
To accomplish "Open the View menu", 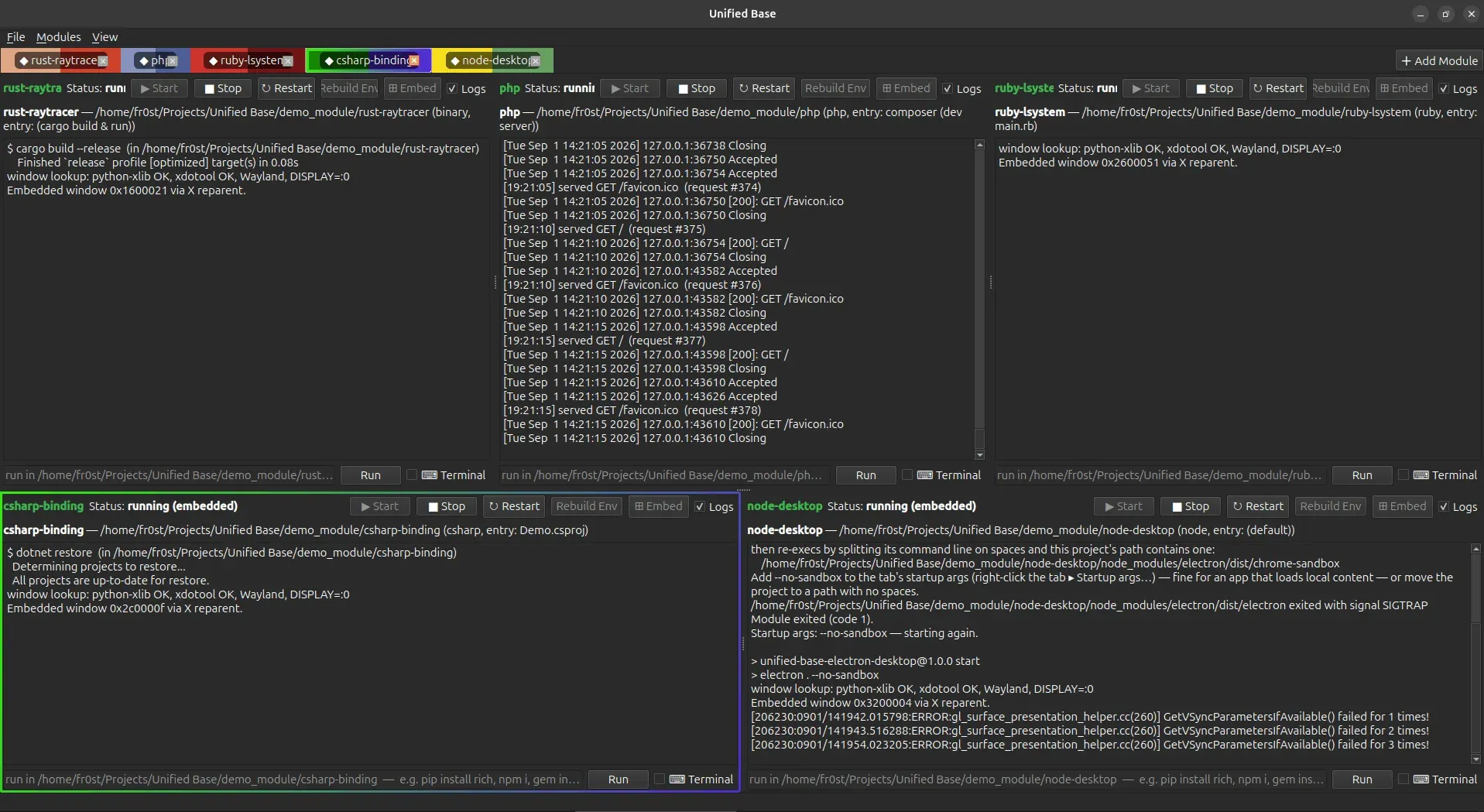I will pyautogui.click(x=105, y=37).
